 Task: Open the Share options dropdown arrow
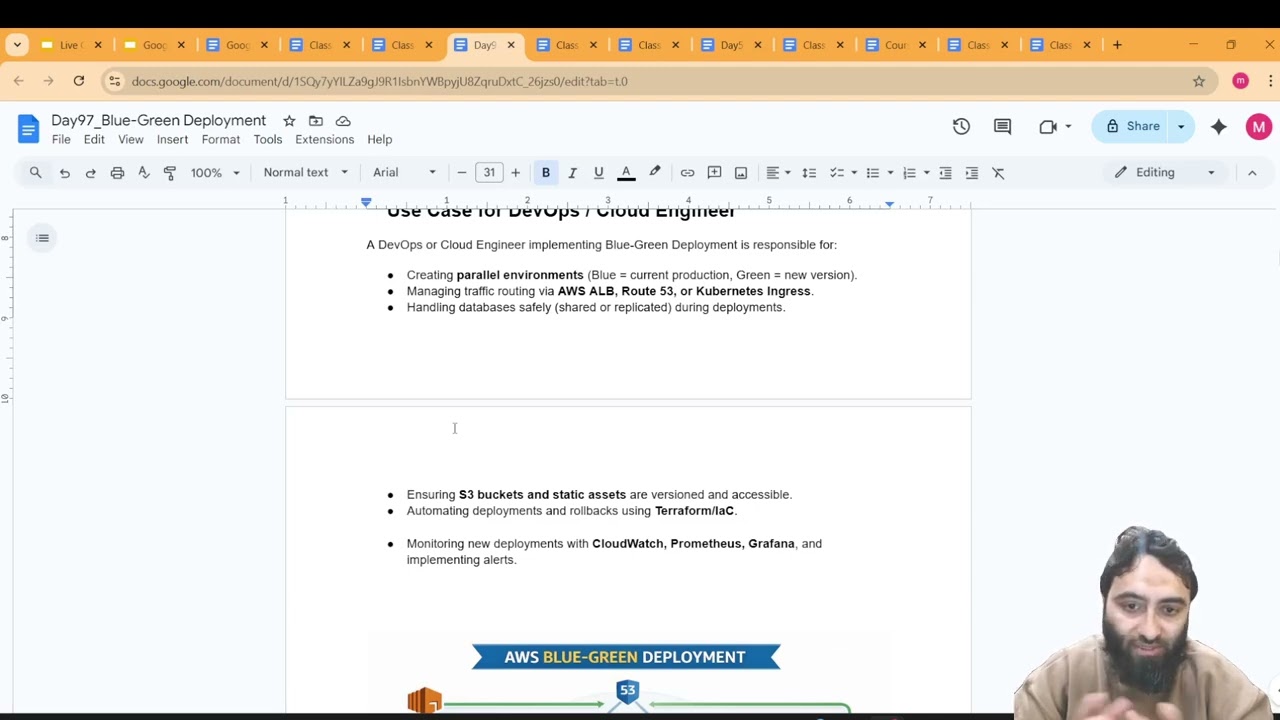tap(1181, 127)
